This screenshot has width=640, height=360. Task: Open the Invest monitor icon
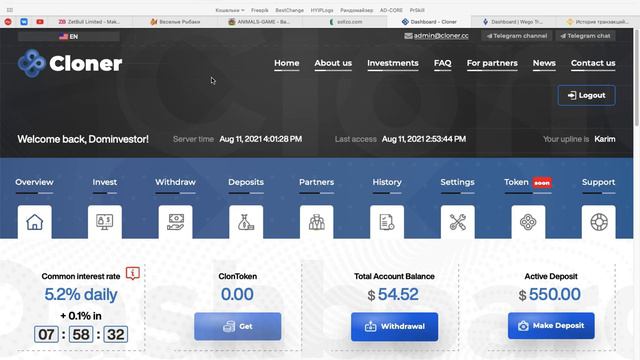(x=105, y=222)
